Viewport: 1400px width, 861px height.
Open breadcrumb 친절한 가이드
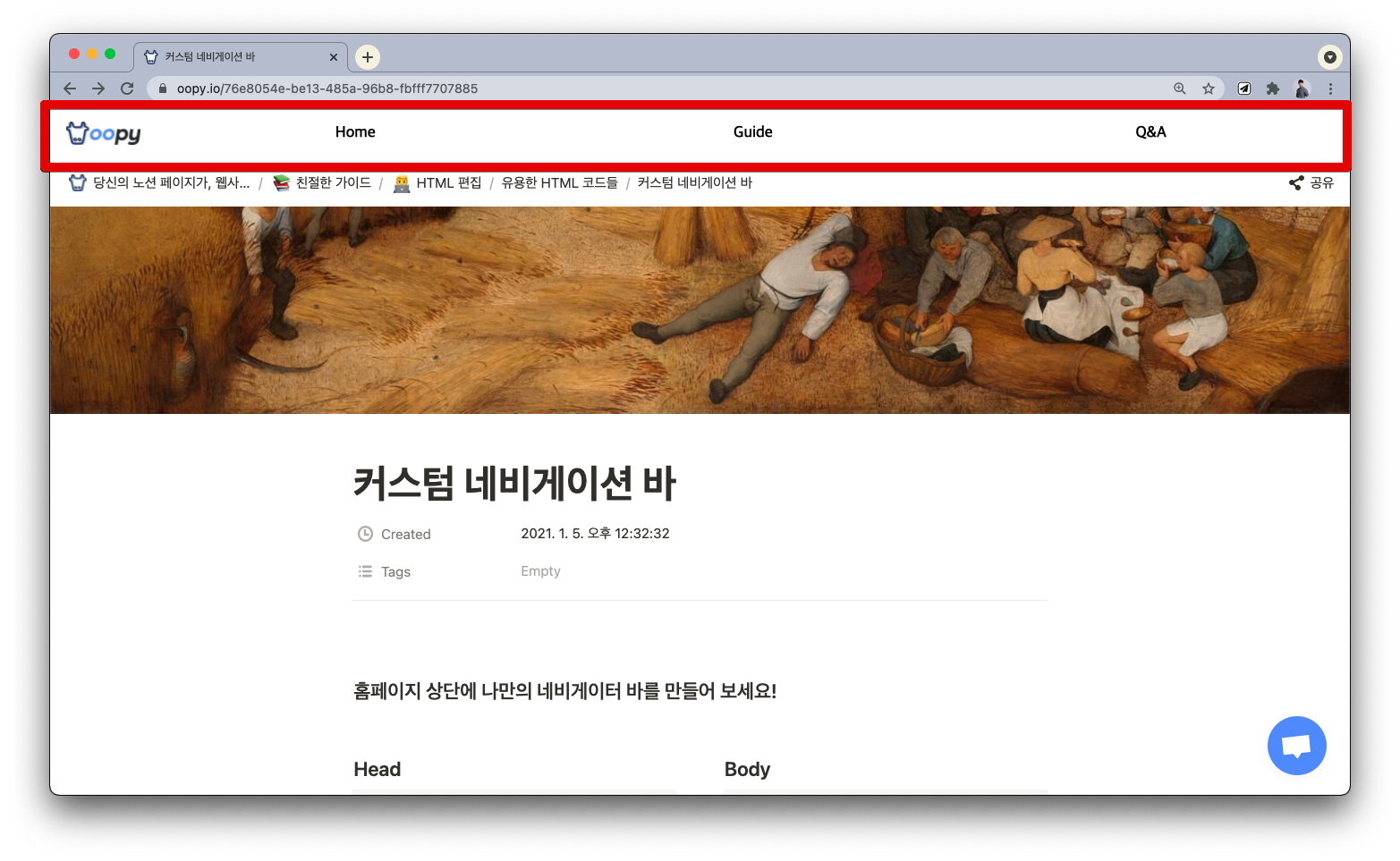tap(322, 182)
